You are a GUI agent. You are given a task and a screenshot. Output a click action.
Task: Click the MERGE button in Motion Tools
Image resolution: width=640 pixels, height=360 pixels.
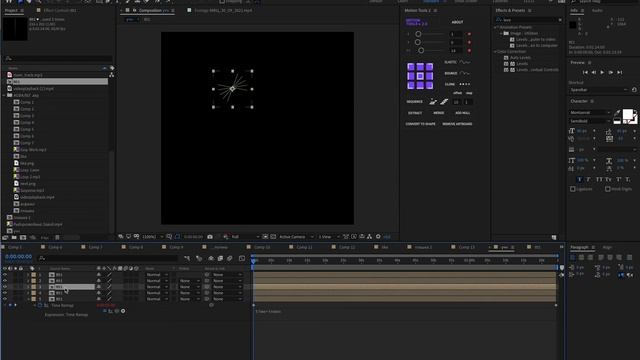(439, 113)
